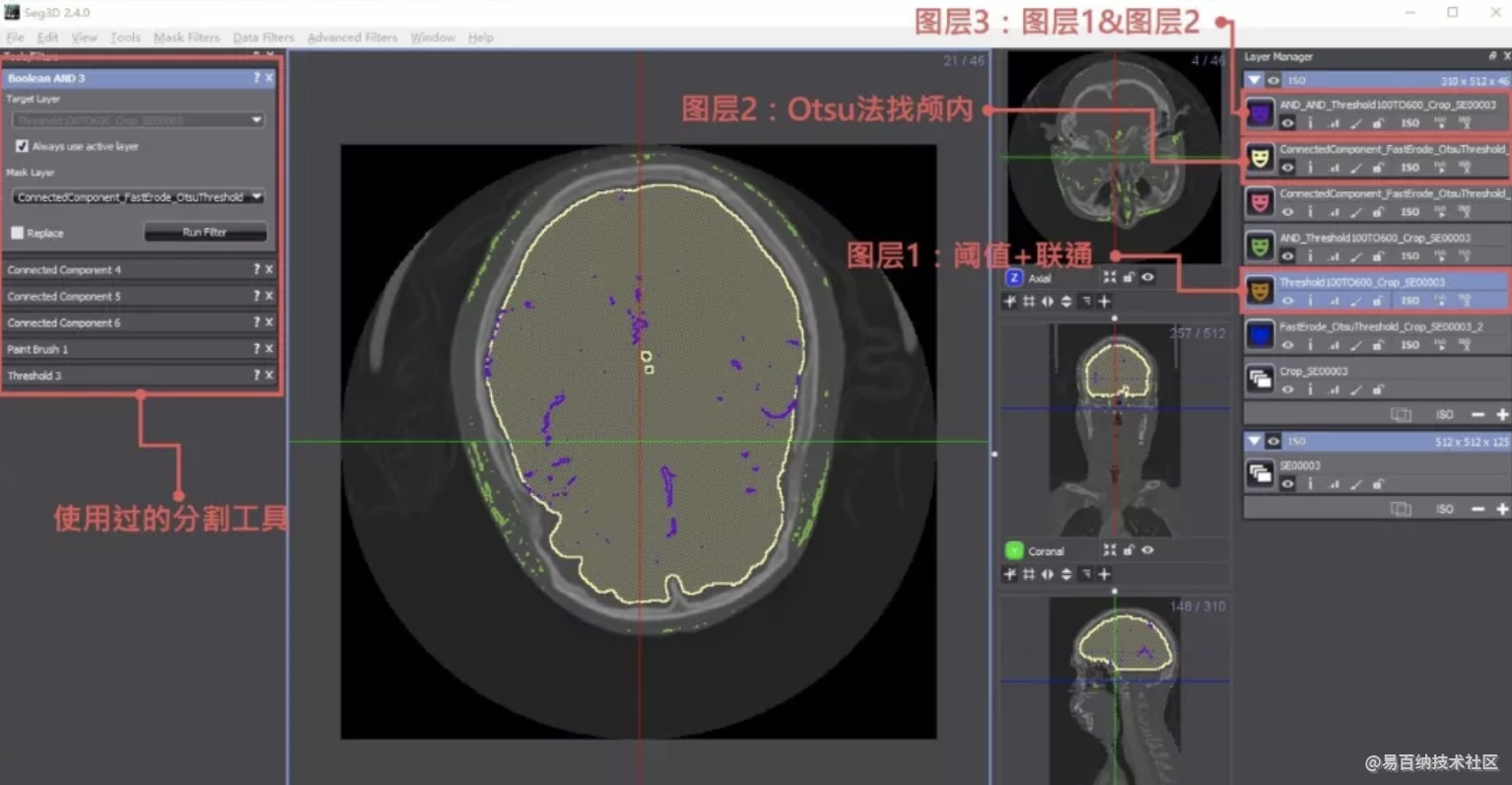Open the Data Filters menu
The height and width of the screenshot is (785, 1512).
(263, 37)
